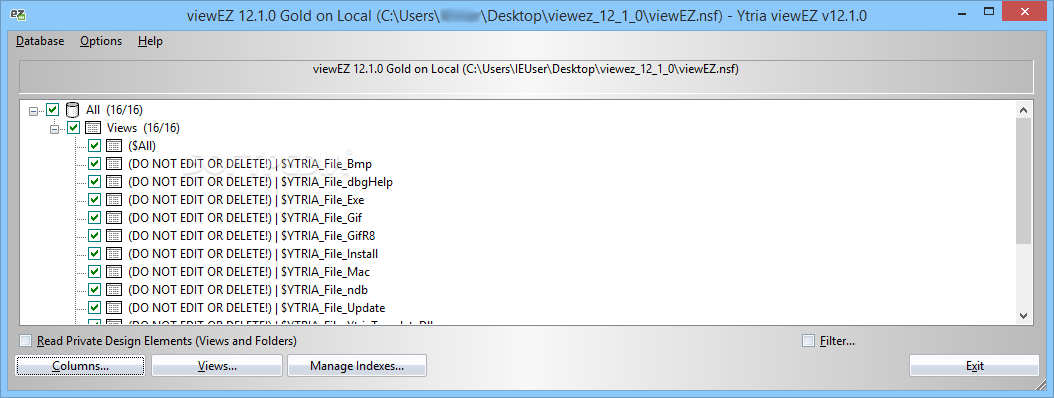The image size is (1054, 398).
Task: Click the view icon beside $YTRIA_File_Bmp
Action: 114,163
